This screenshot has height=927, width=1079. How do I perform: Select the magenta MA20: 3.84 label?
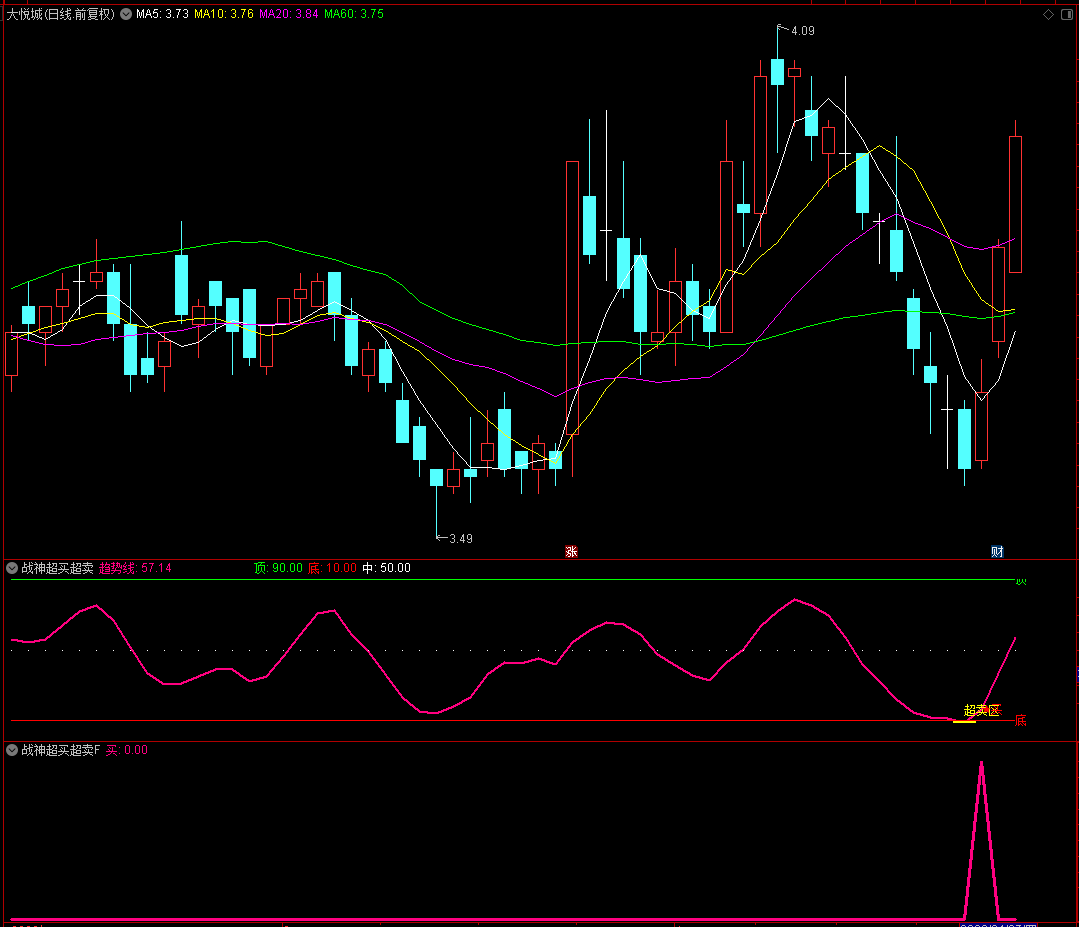(x=288, y=14)
